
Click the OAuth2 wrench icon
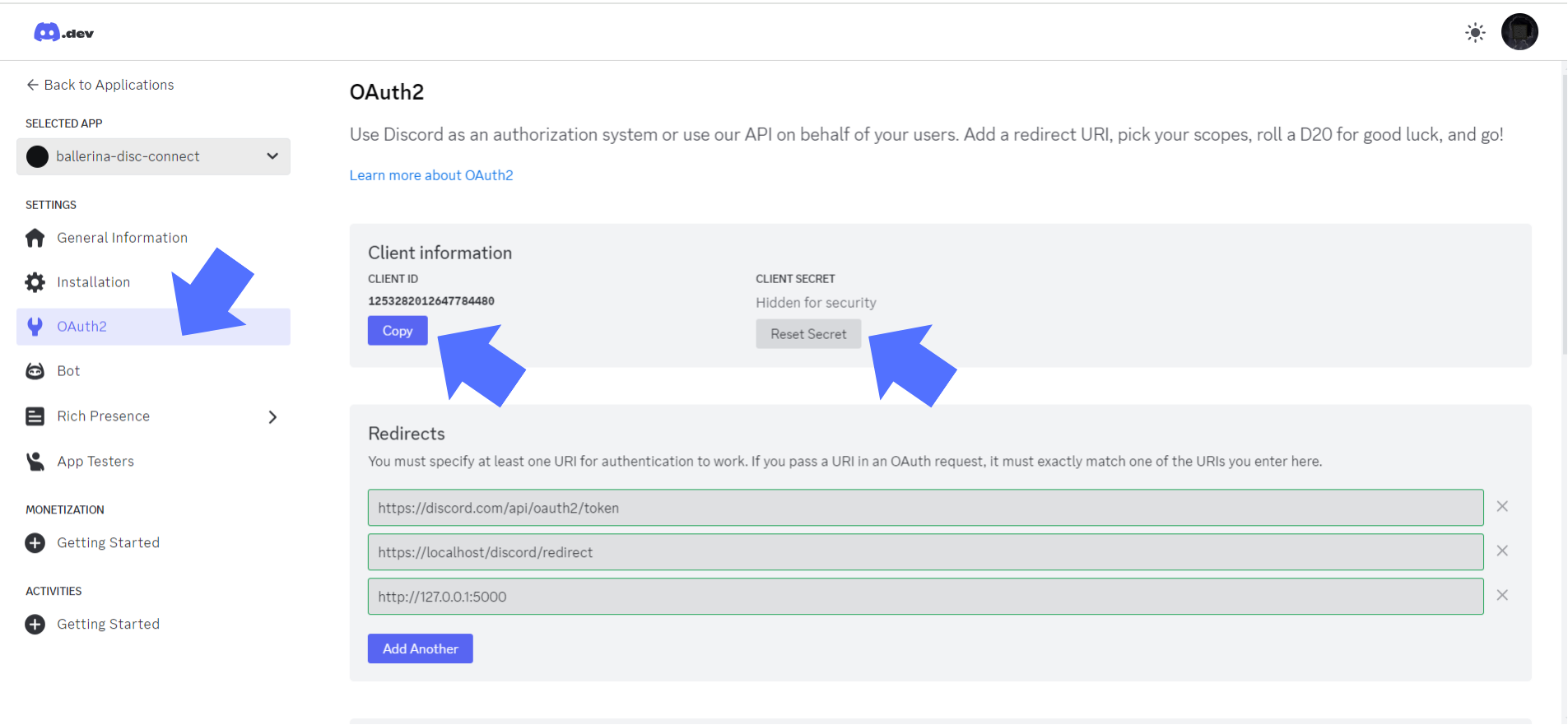pyautogui.click(x=35, y=327)
